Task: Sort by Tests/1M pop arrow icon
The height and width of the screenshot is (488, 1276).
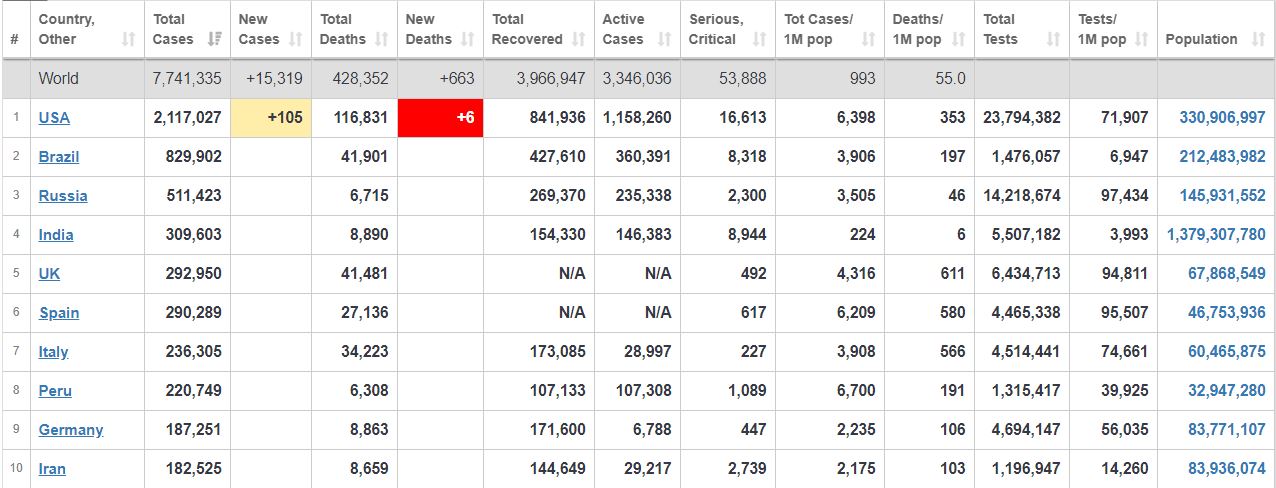Action: coord(1142,39)
